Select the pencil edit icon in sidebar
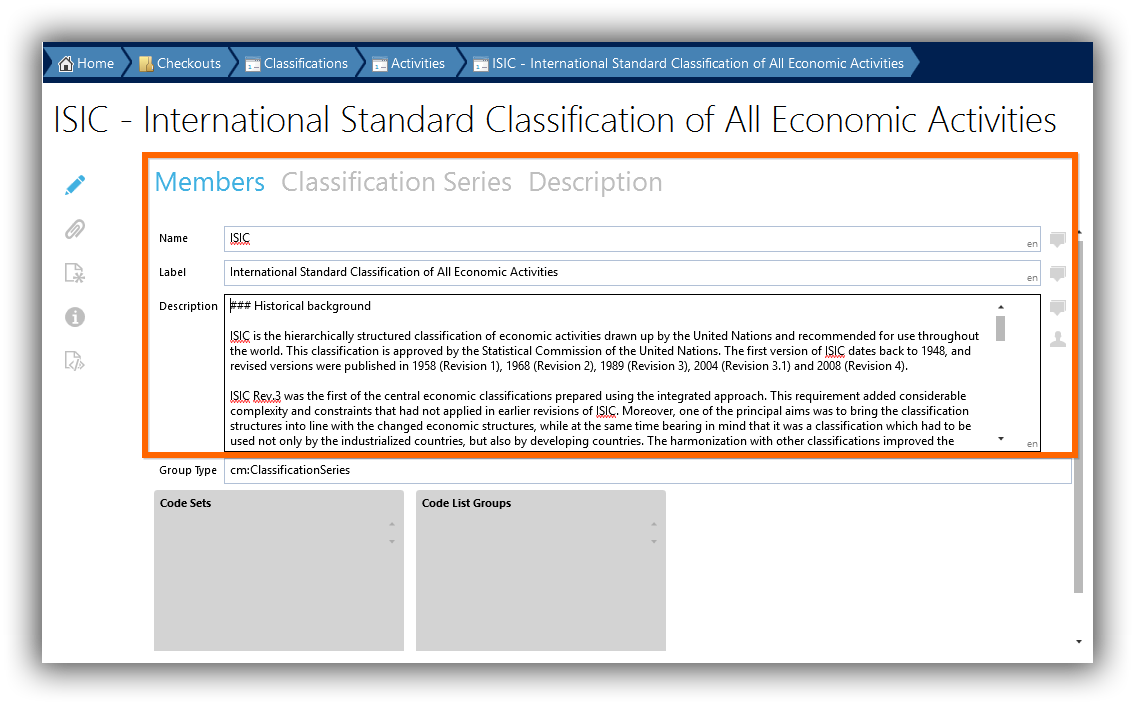Image resolution: width=1135 pixels, height=705 pixels. (x=75, y=185)
